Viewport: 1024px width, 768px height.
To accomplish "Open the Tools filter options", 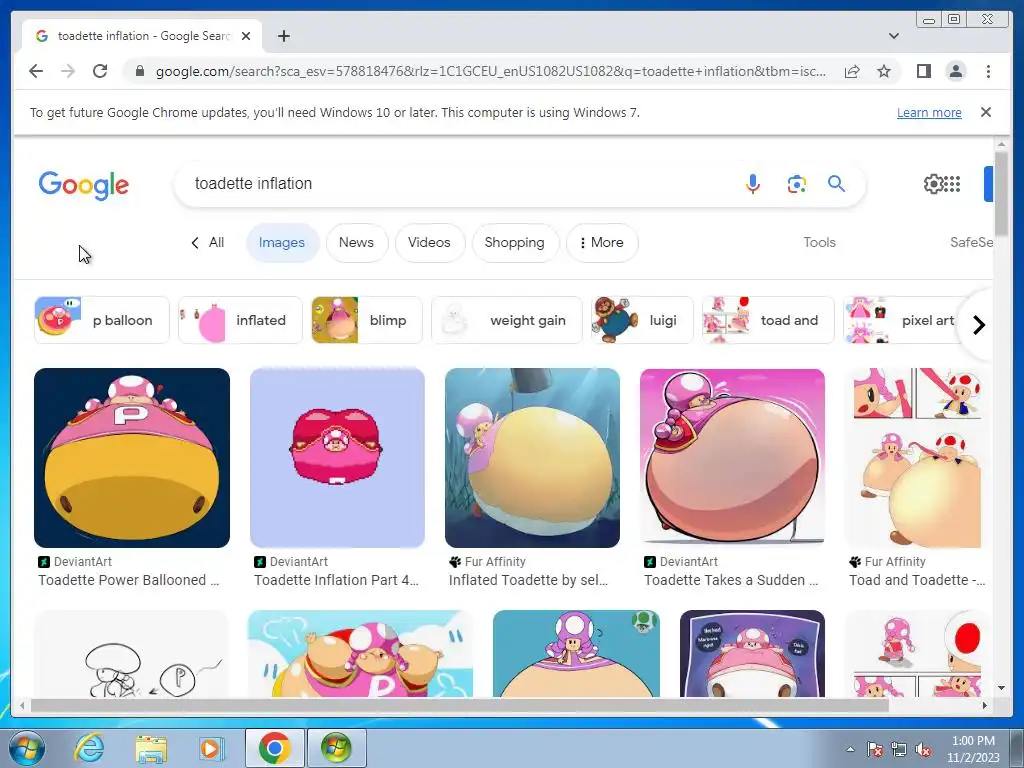I will coord(819,242).
